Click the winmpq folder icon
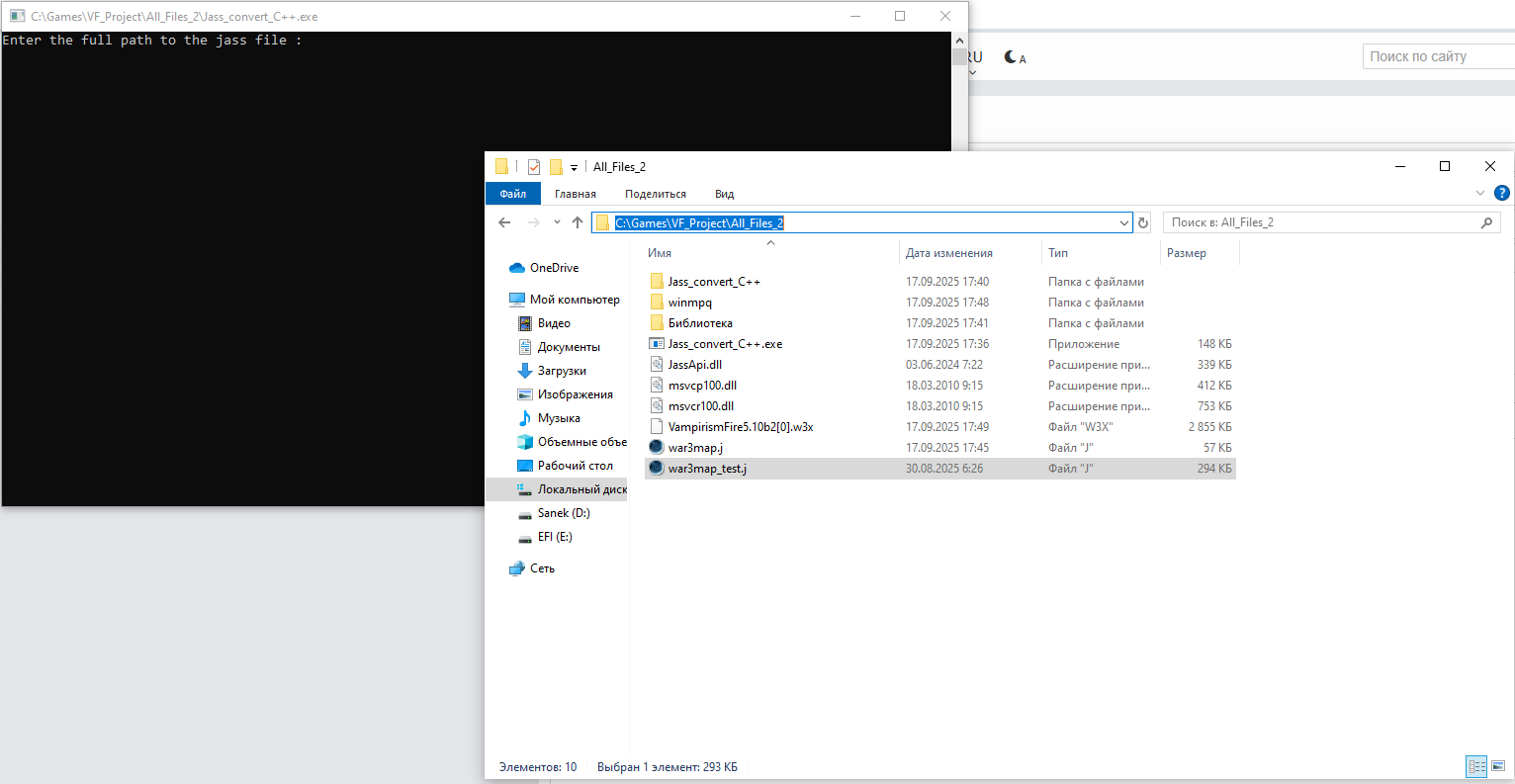Screen dimensions: 1515x784 tap(657, 303)
